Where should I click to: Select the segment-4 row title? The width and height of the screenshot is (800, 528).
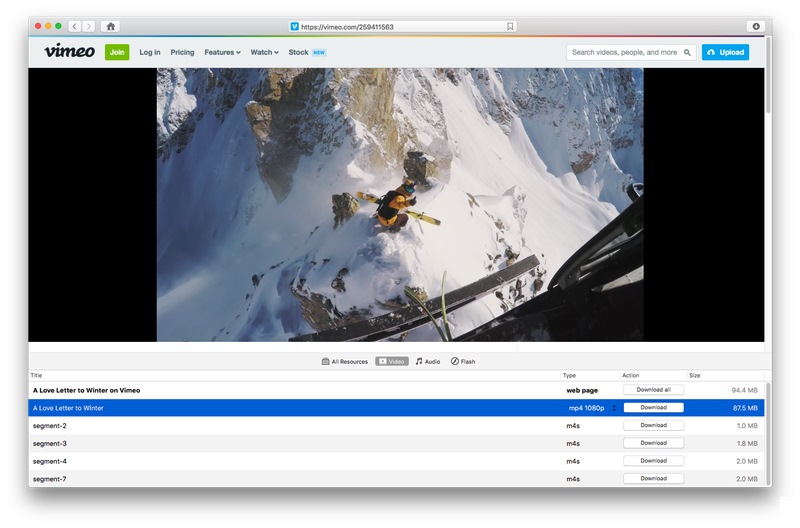[x=49, y=461]
